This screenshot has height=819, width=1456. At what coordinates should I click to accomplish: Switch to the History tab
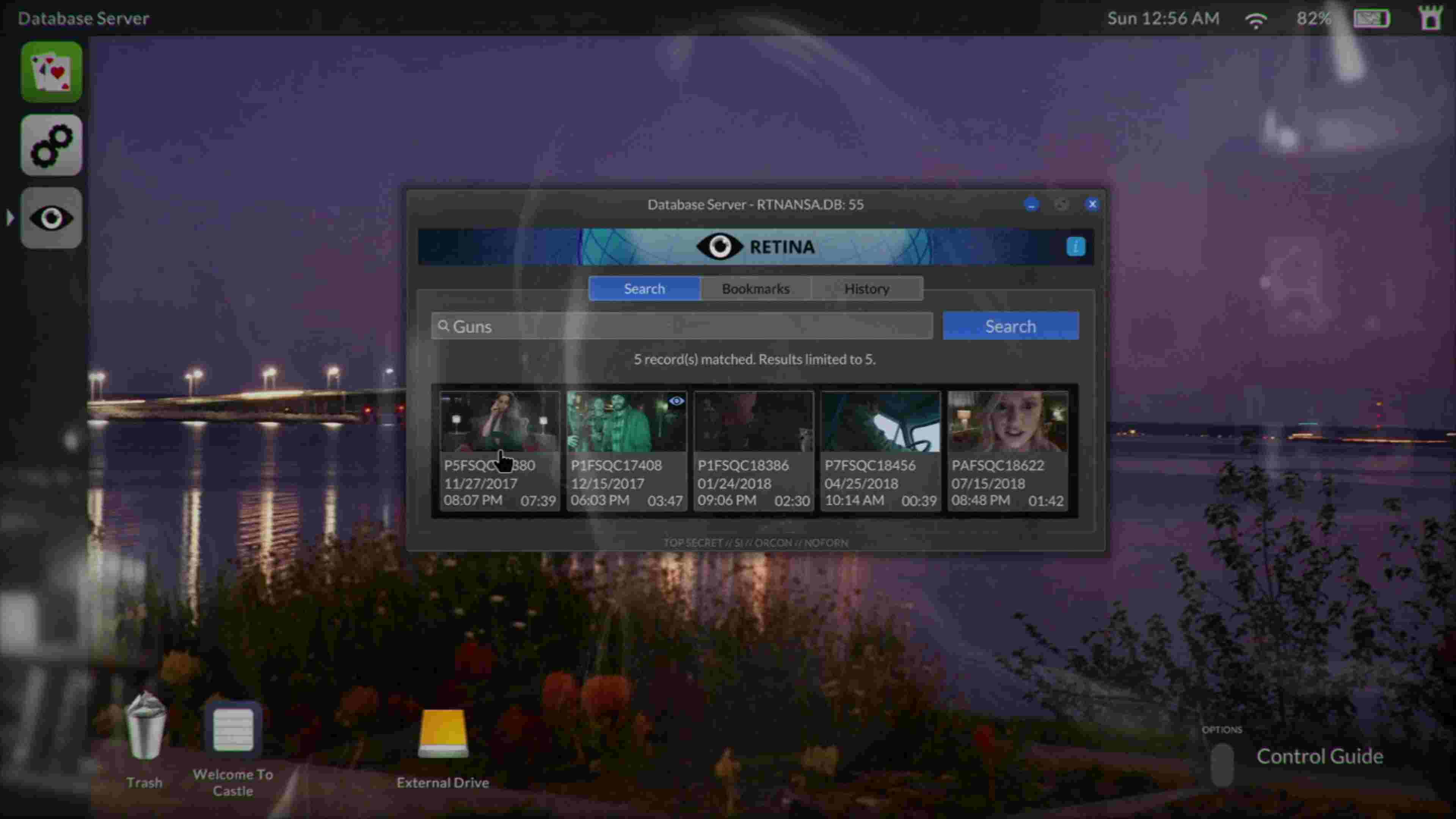[867, 289]
